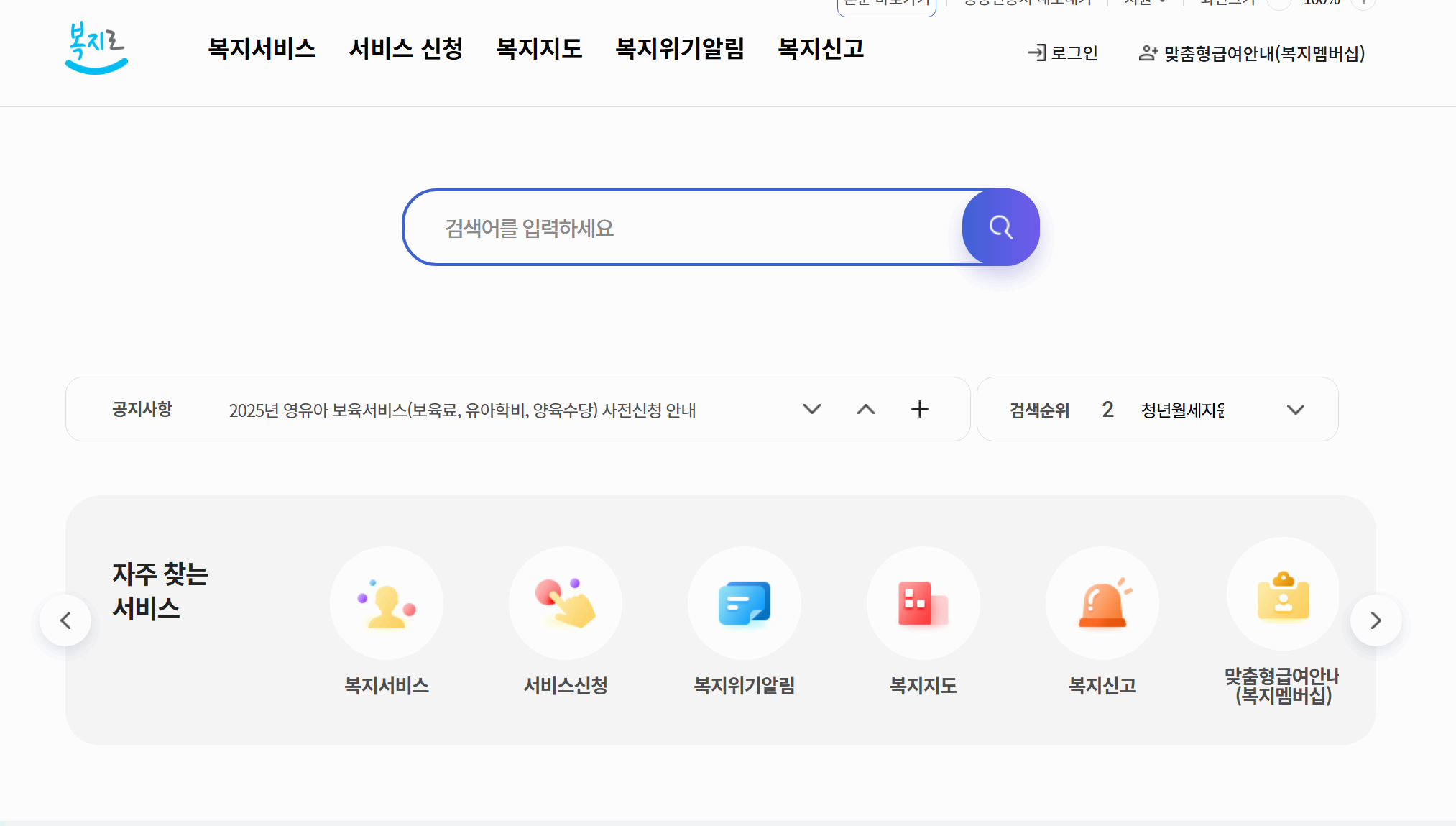This screenshot has height=826, width=1456.
Task: Open the 복지위기알림 chat bubble icon
Action: (745, 603)
